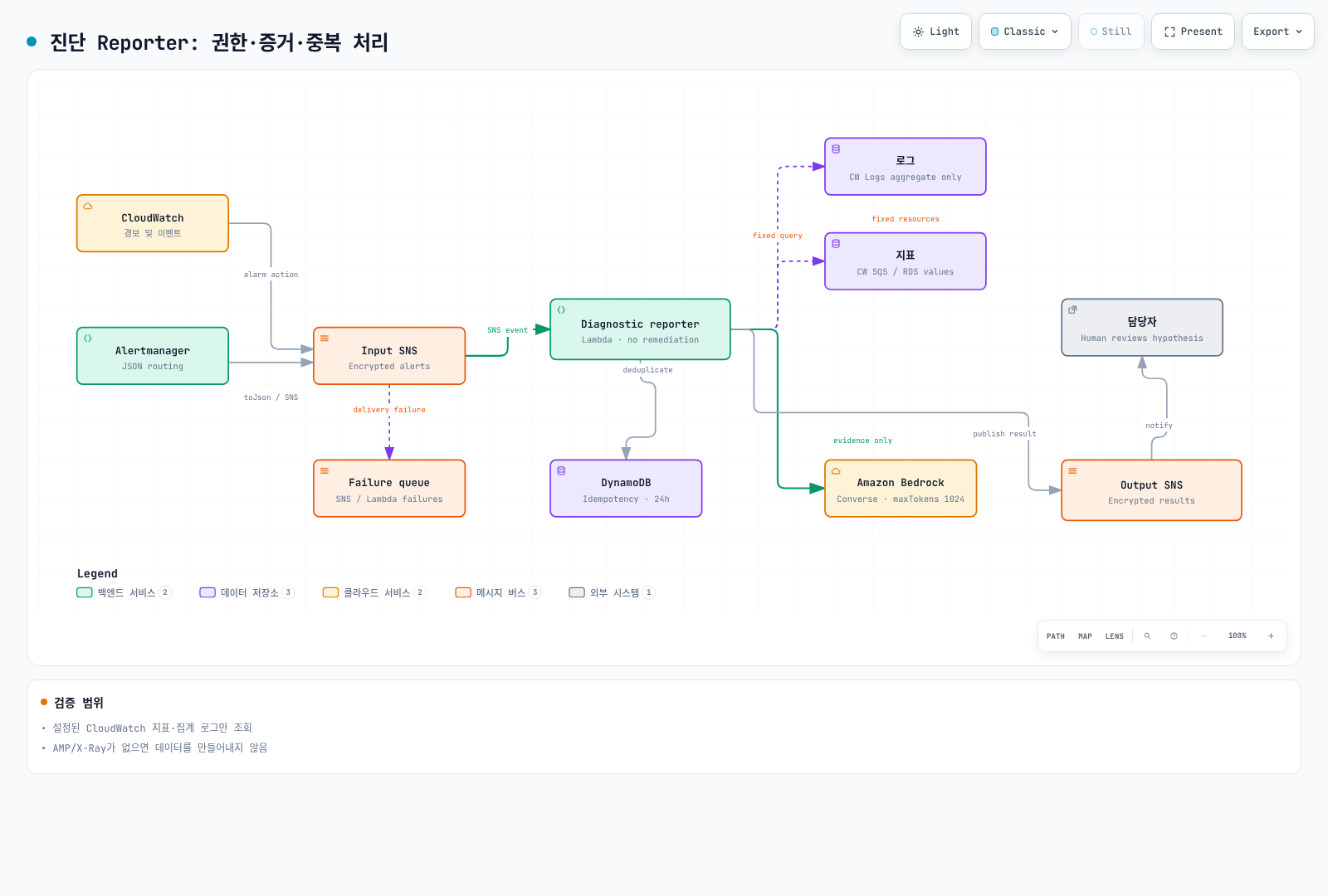Click the queue icon on Input SNS
The image size is (1328, 896).
[x=325, y=338]
